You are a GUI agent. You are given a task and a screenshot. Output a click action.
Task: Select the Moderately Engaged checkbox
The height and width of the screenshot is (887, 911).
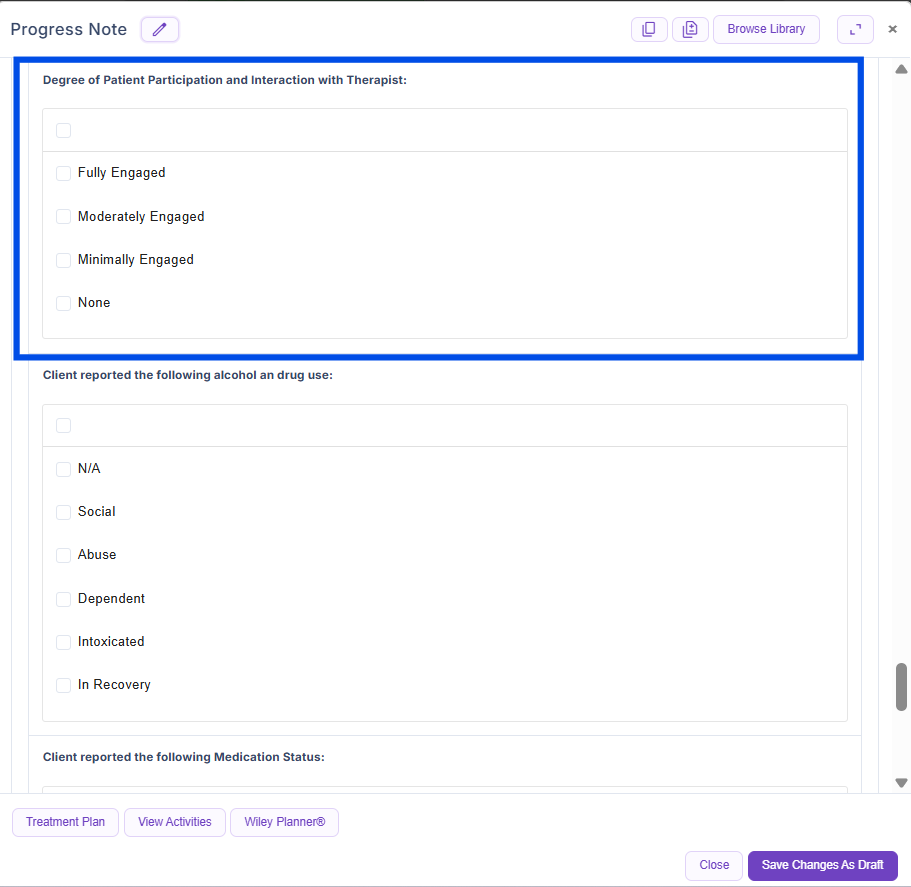[x=64, y=217]
